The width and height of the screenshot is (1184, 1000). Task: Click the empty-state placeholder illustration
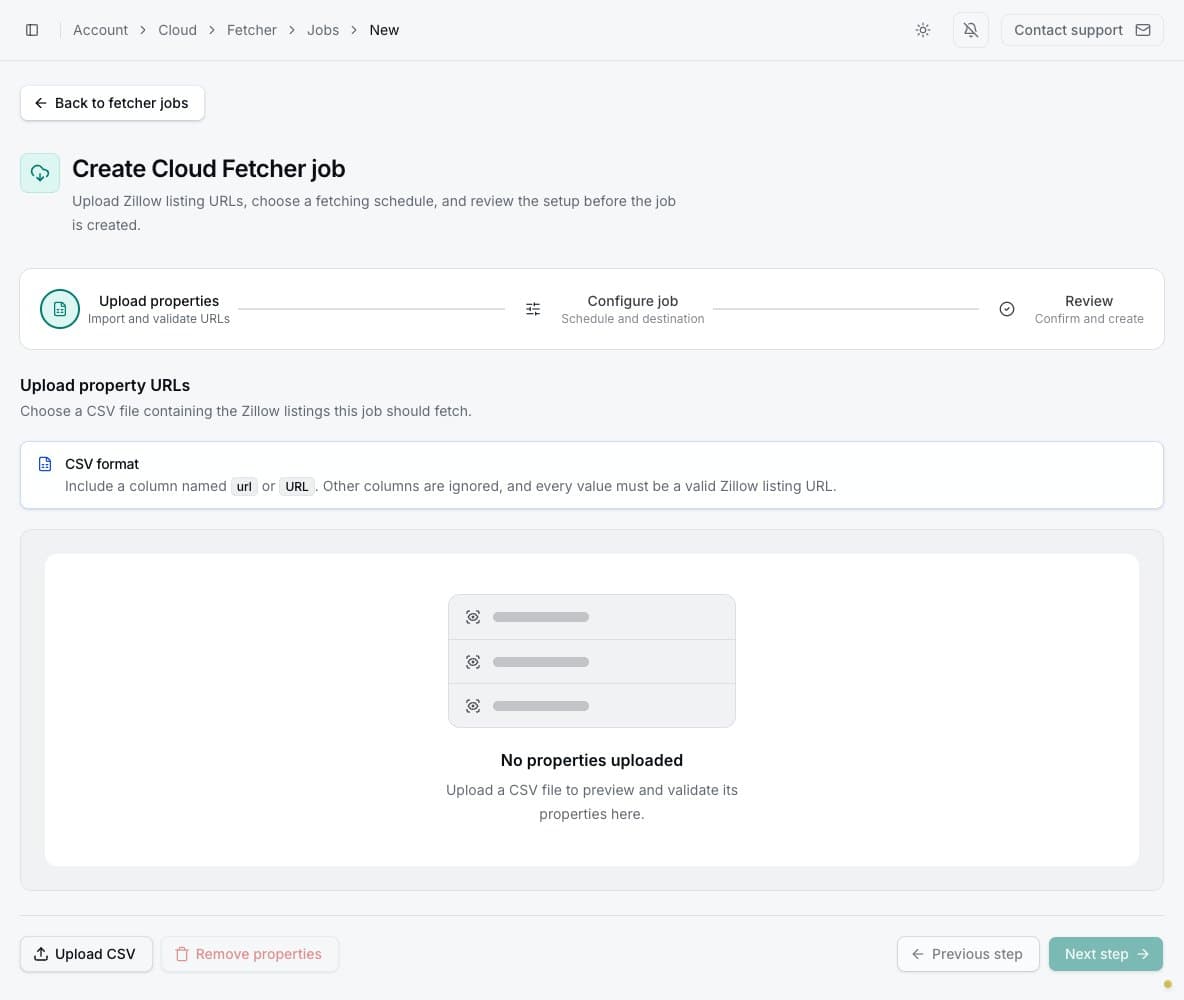pos(592,661)
